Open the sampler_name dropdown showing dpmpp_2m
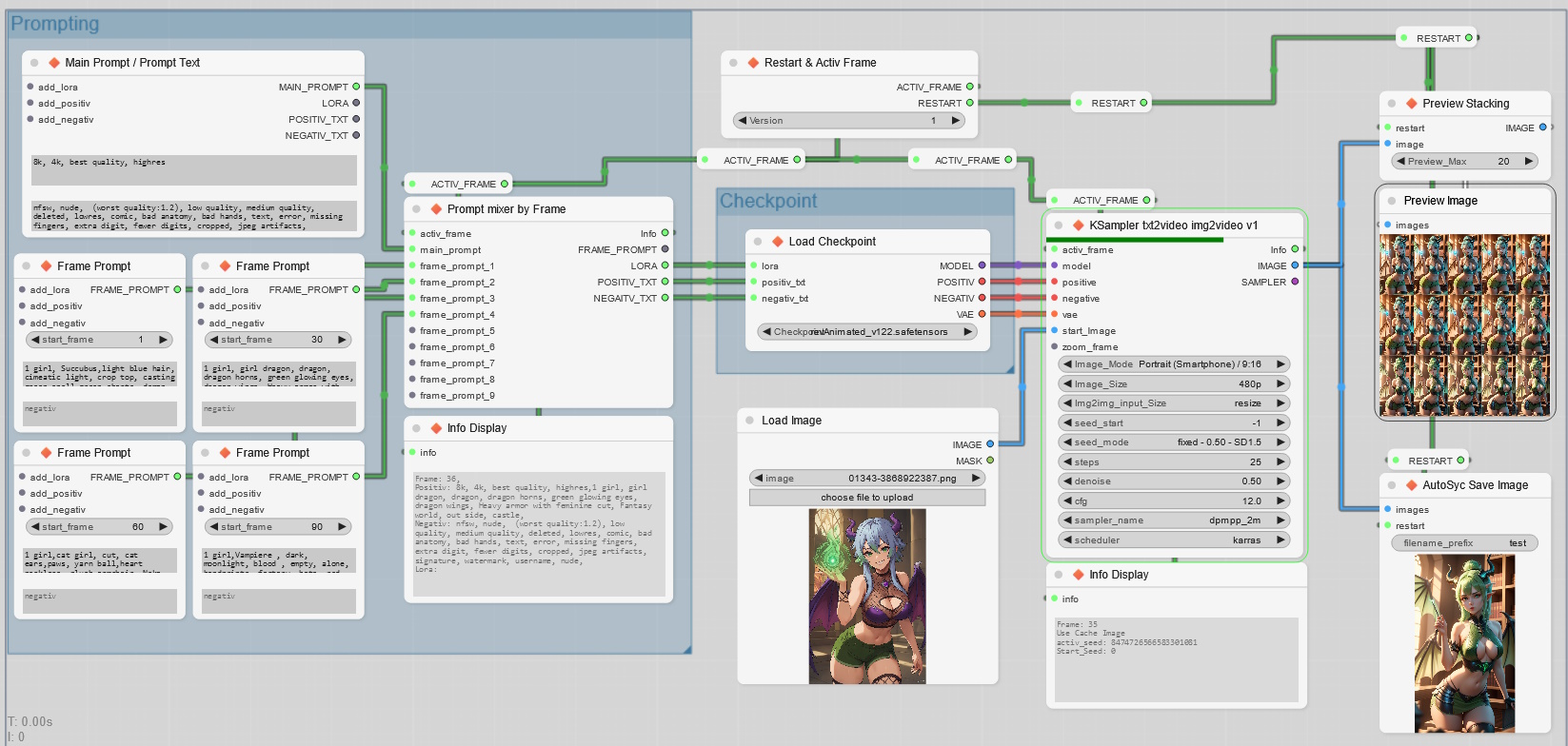The image size is (1568, 746). [1174, 520]
